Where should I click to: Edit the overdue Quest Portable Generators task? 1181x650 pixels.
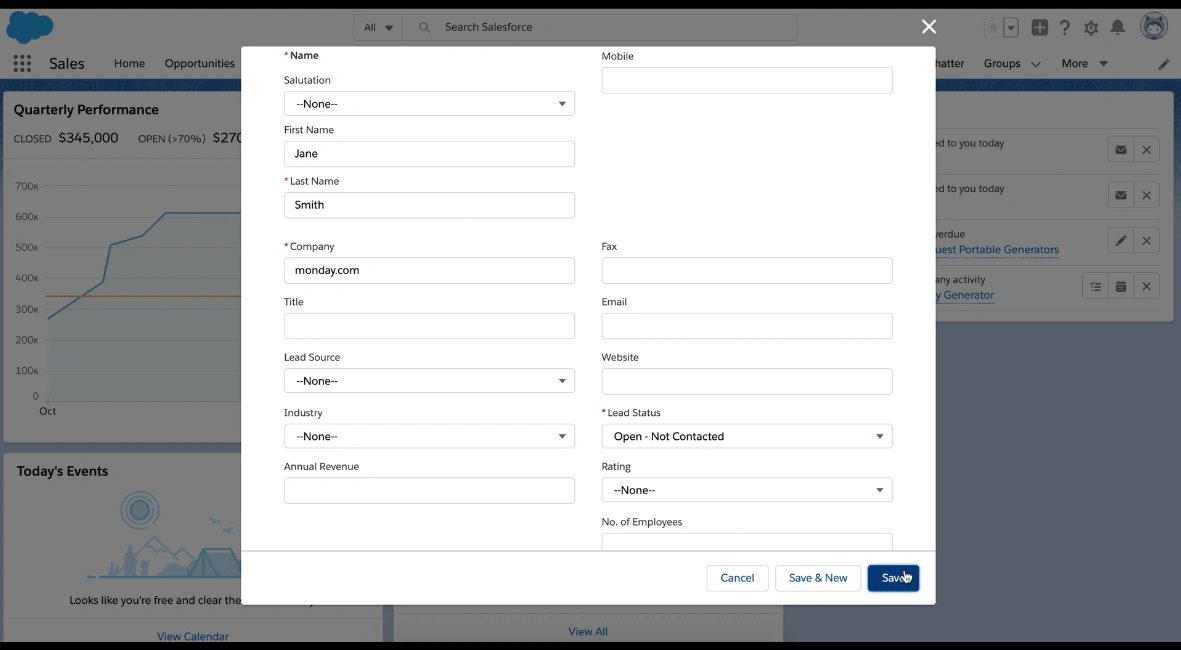click(1118, 240)
